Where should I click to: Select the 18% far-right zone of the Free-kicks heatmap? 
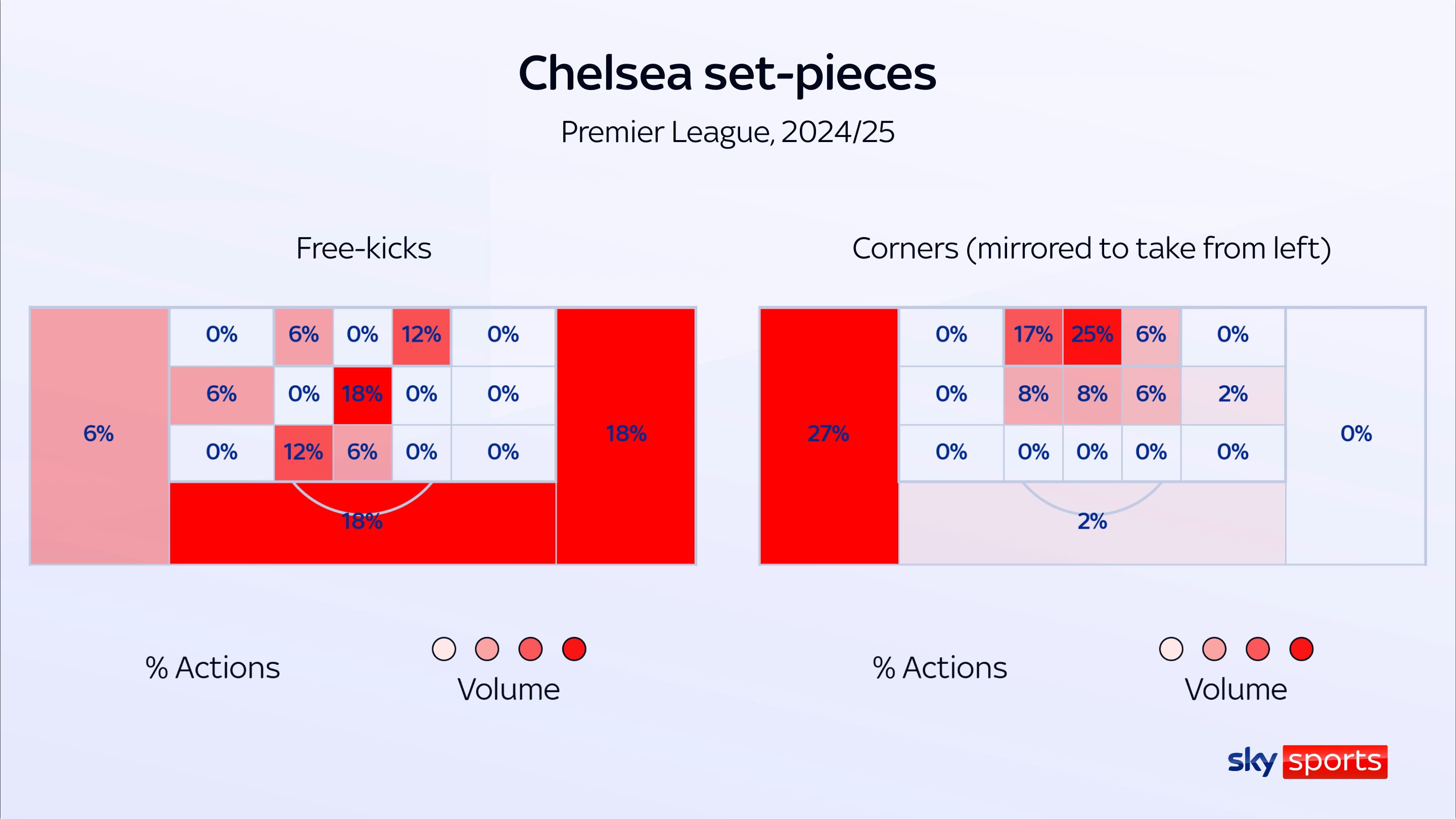[626, 435]
